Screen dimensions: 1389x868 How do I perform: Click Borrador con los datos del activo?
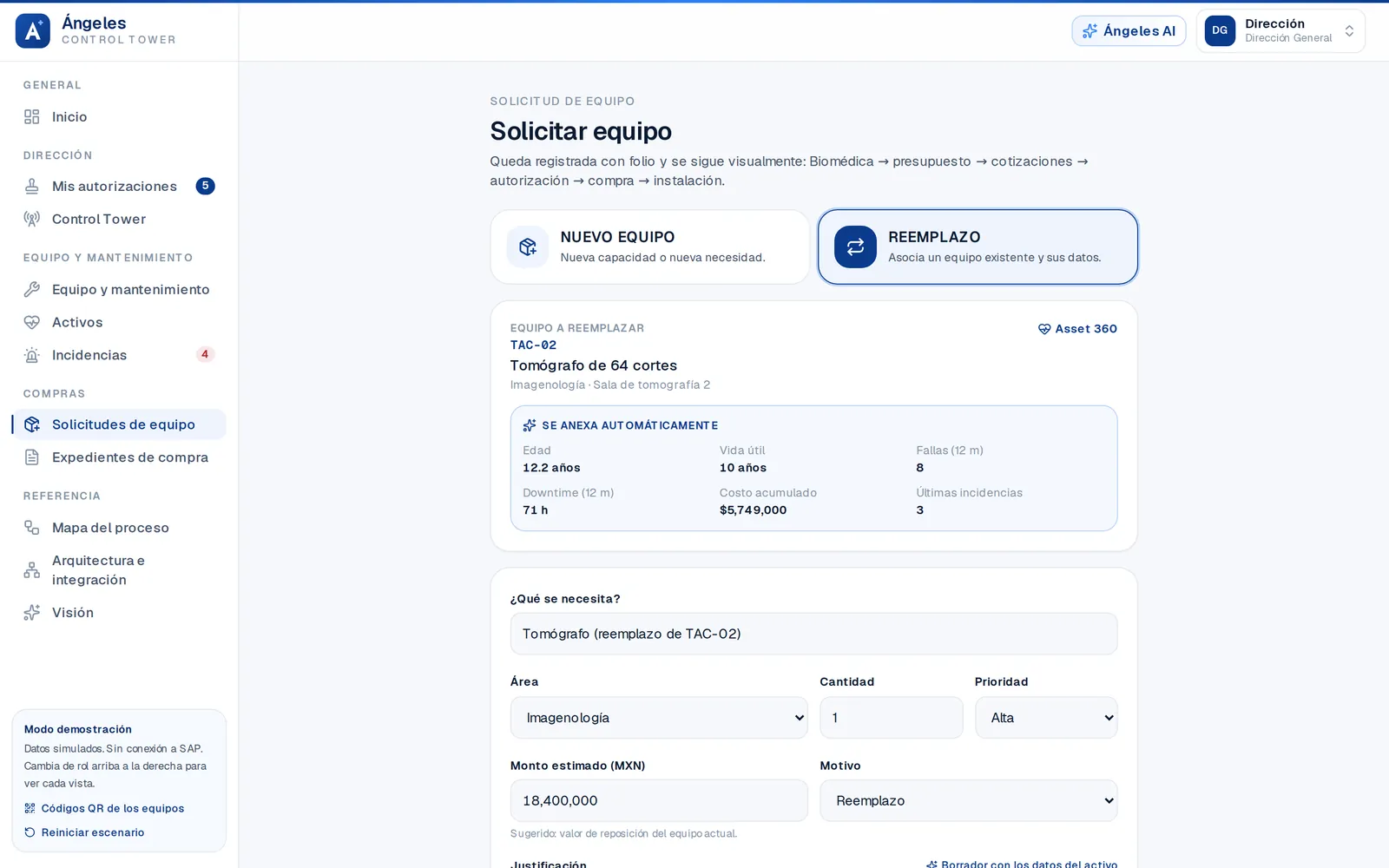tap(1022, 864)
